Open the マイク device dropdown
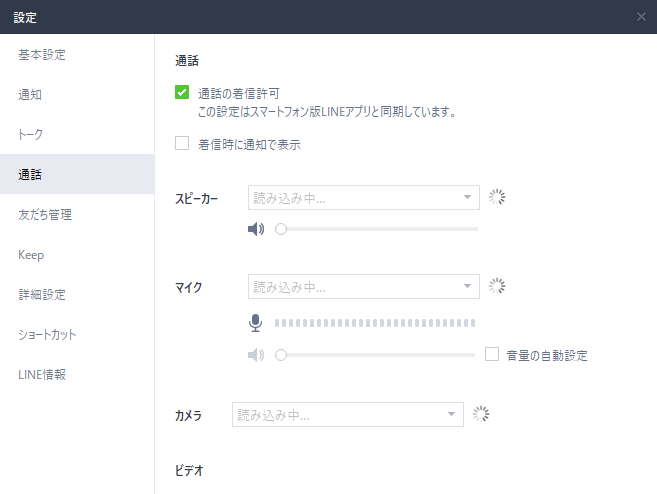The height and width of the screenshot is (494, 657). (364, 287)
